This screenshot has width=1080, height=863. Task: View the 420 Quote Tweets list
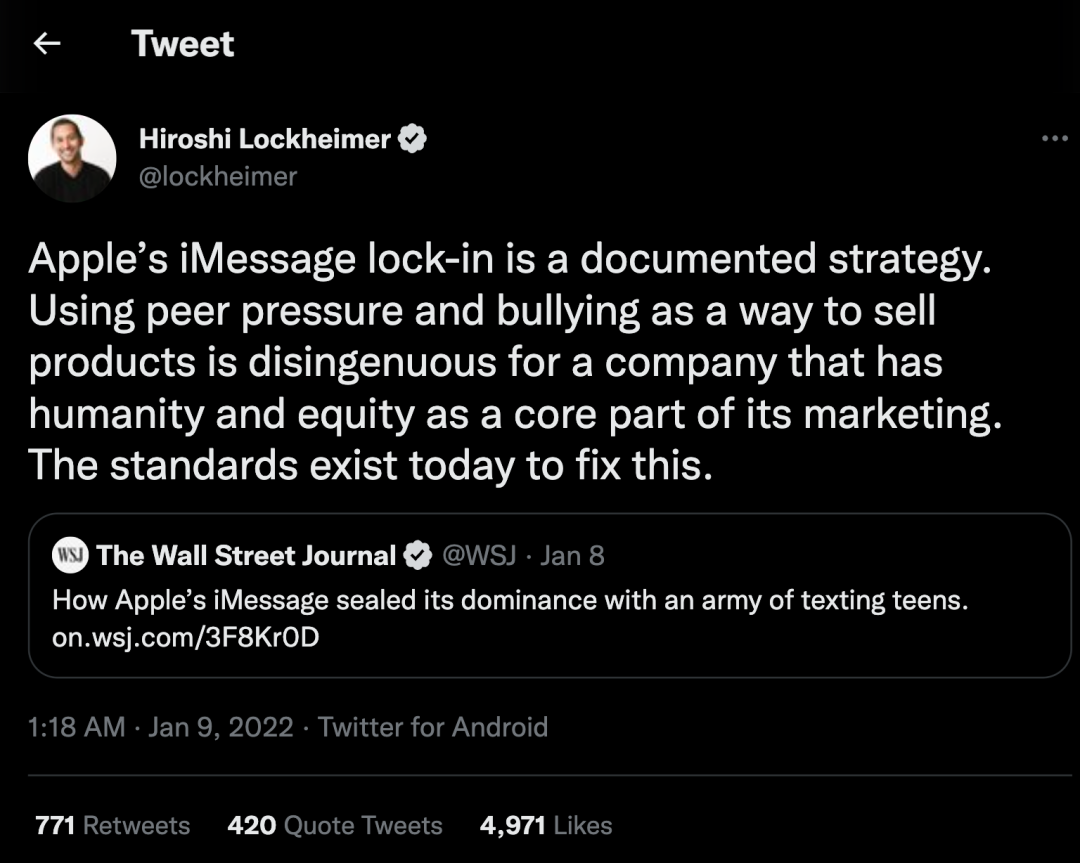click(x=335, y=825)
